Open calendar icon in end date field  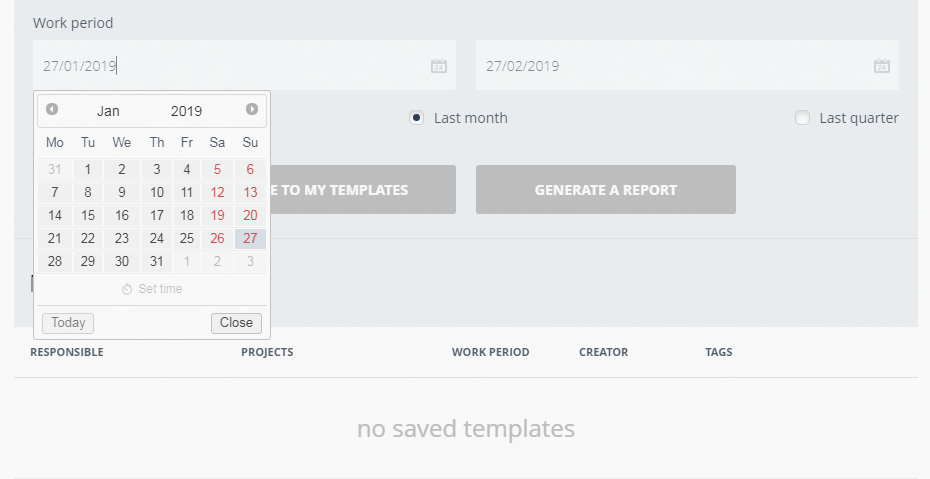pos(882,66)
